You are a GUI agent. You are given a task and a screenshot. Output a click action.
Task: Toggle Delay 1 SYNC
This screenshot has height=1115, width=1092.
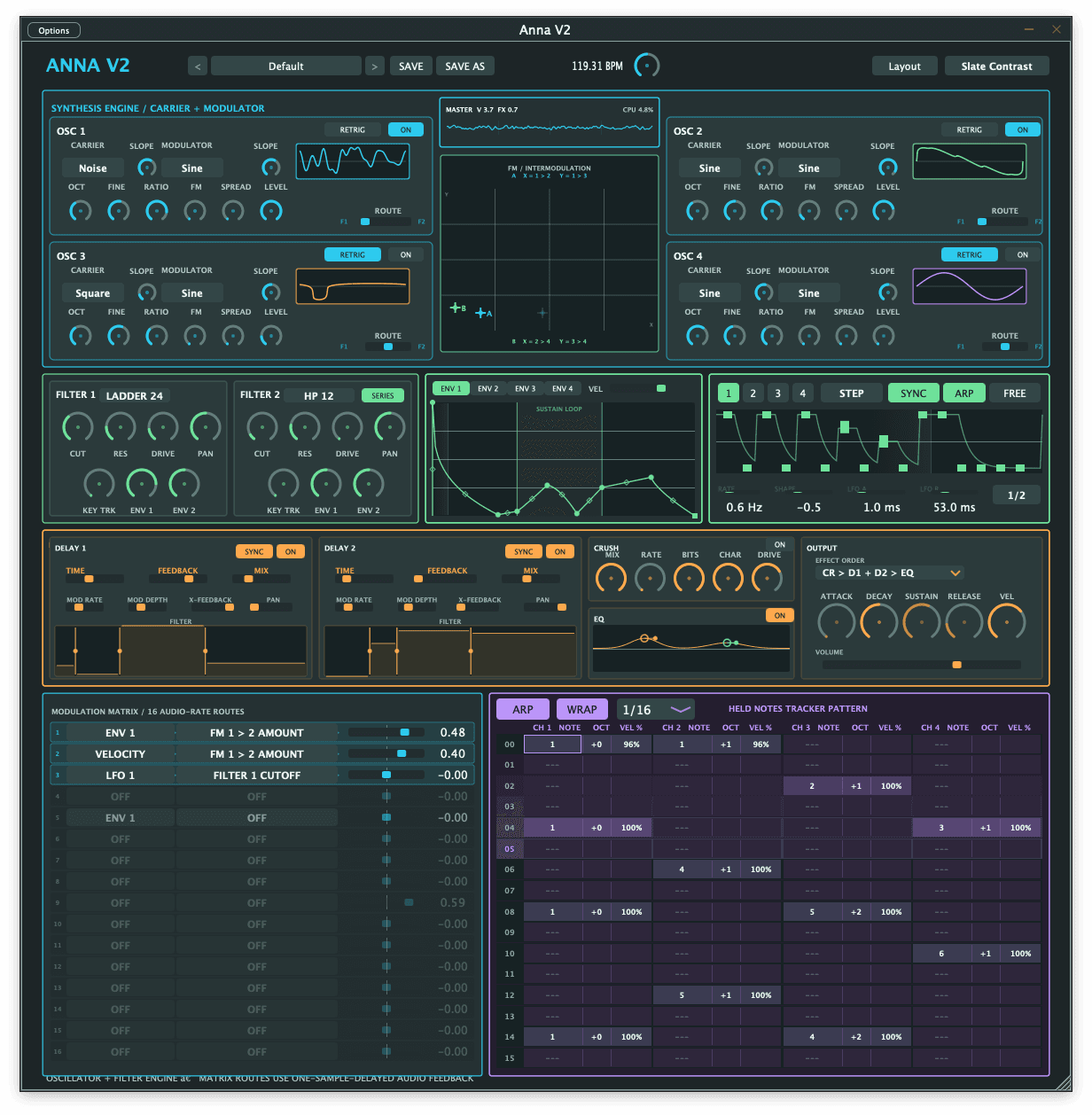pyautogui.click(x=254, y=551)
